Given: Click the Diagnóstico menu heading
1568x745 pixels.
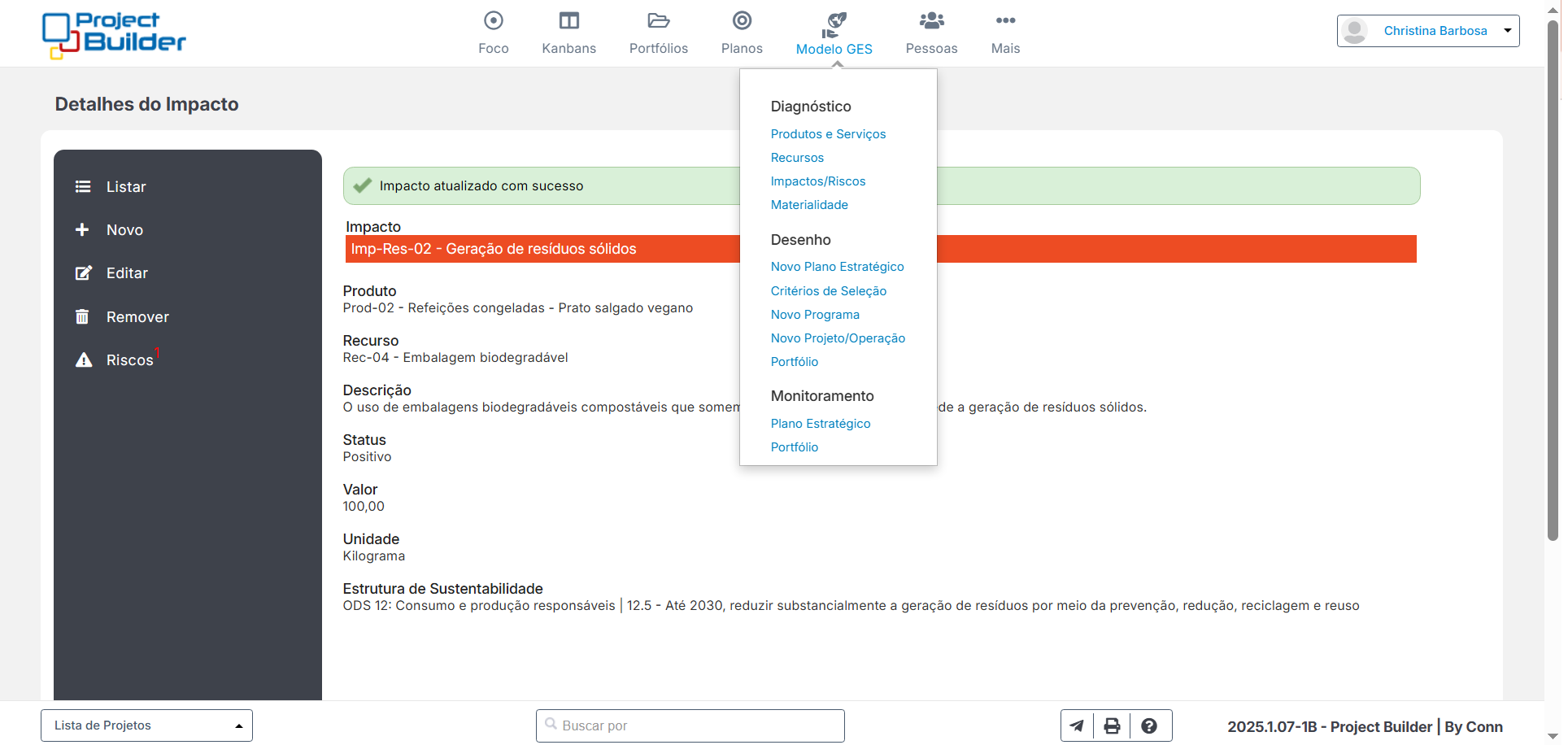Looking at the screenshot, I should click(811, 107).
